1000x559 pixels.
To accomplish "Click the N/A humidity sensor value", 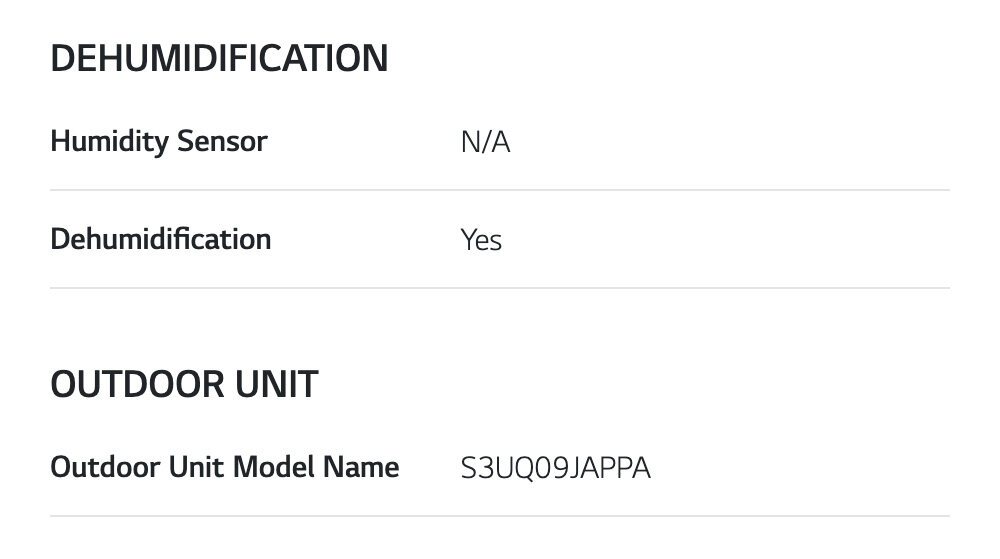I will tap(485, 143).
